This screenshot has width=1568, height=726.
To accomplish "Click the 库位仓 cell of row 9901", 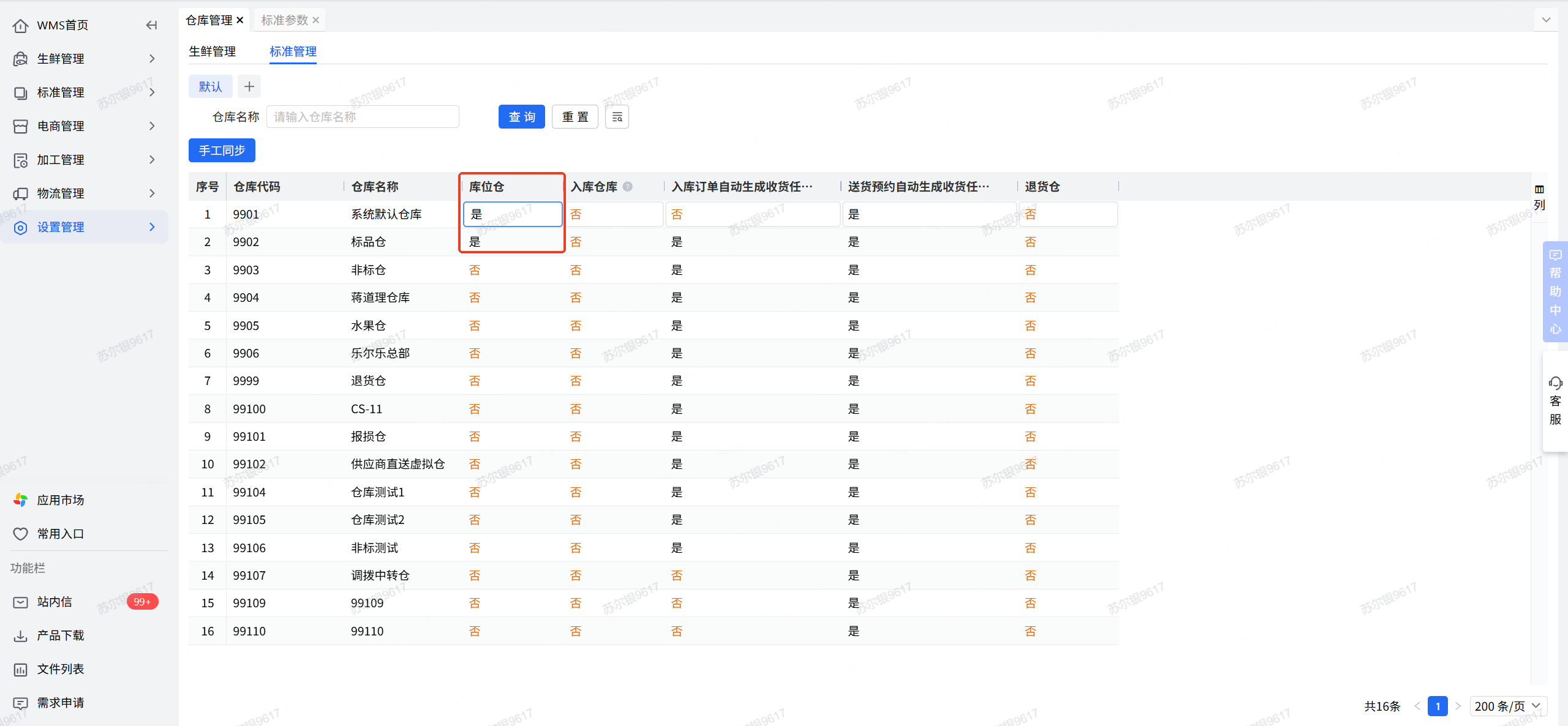I will (x=512, y=214).
